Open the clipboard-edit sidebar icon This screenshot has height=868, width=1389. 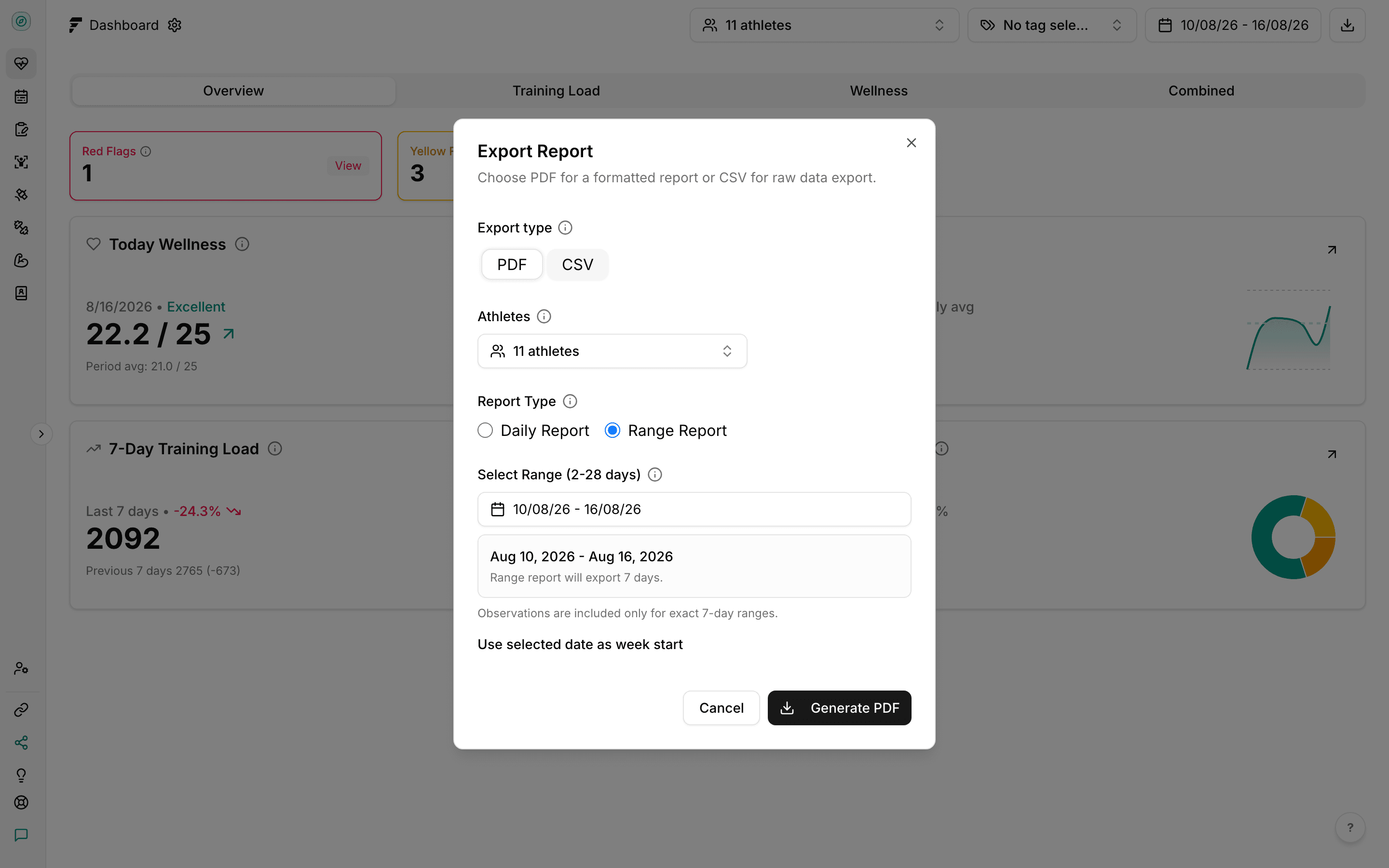pos(21,129)
